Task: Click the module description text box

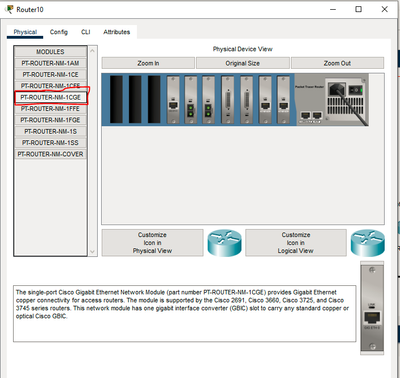Action: (x=184, y=313)
